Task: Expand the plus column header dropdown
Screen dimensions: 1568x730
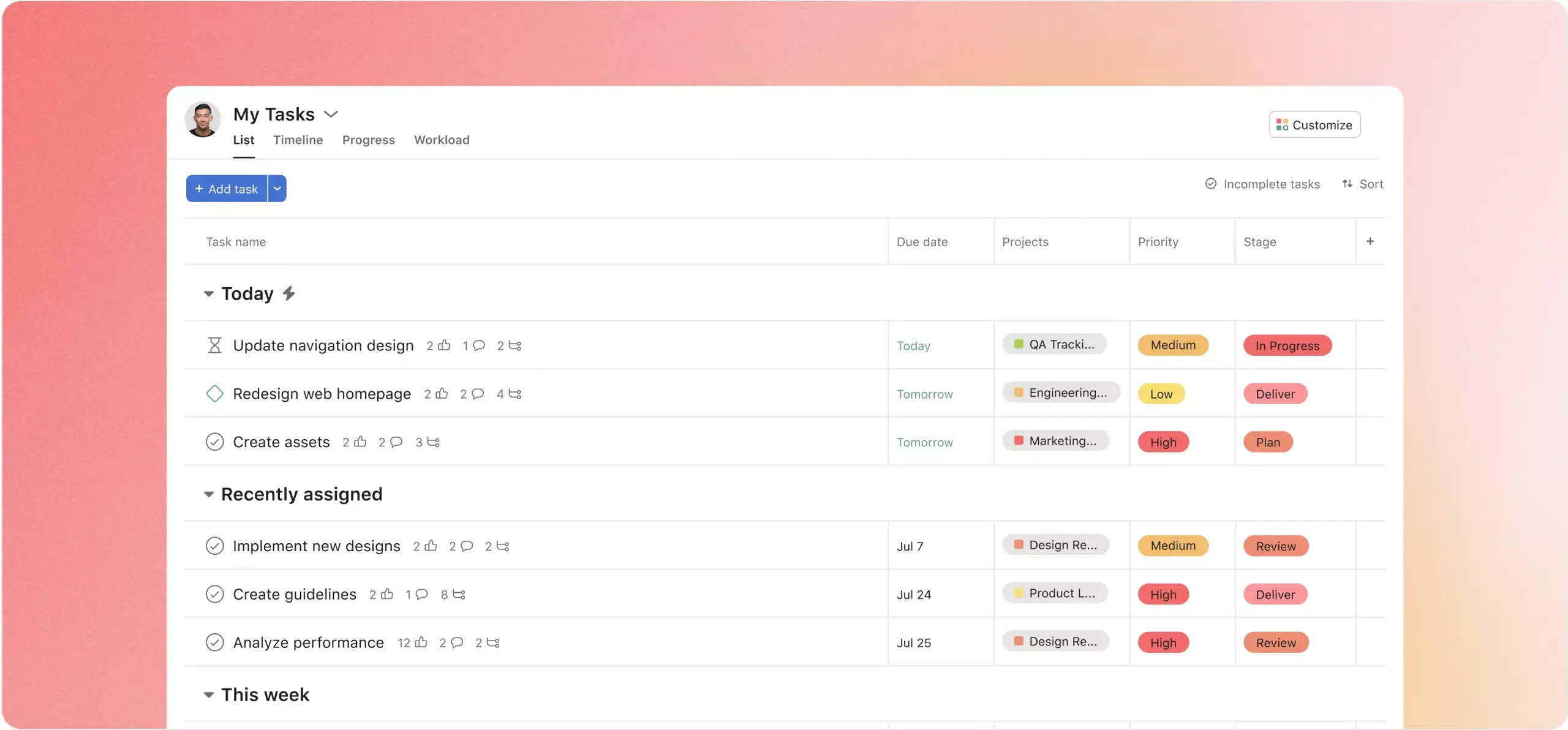Action: (1370, 241)
